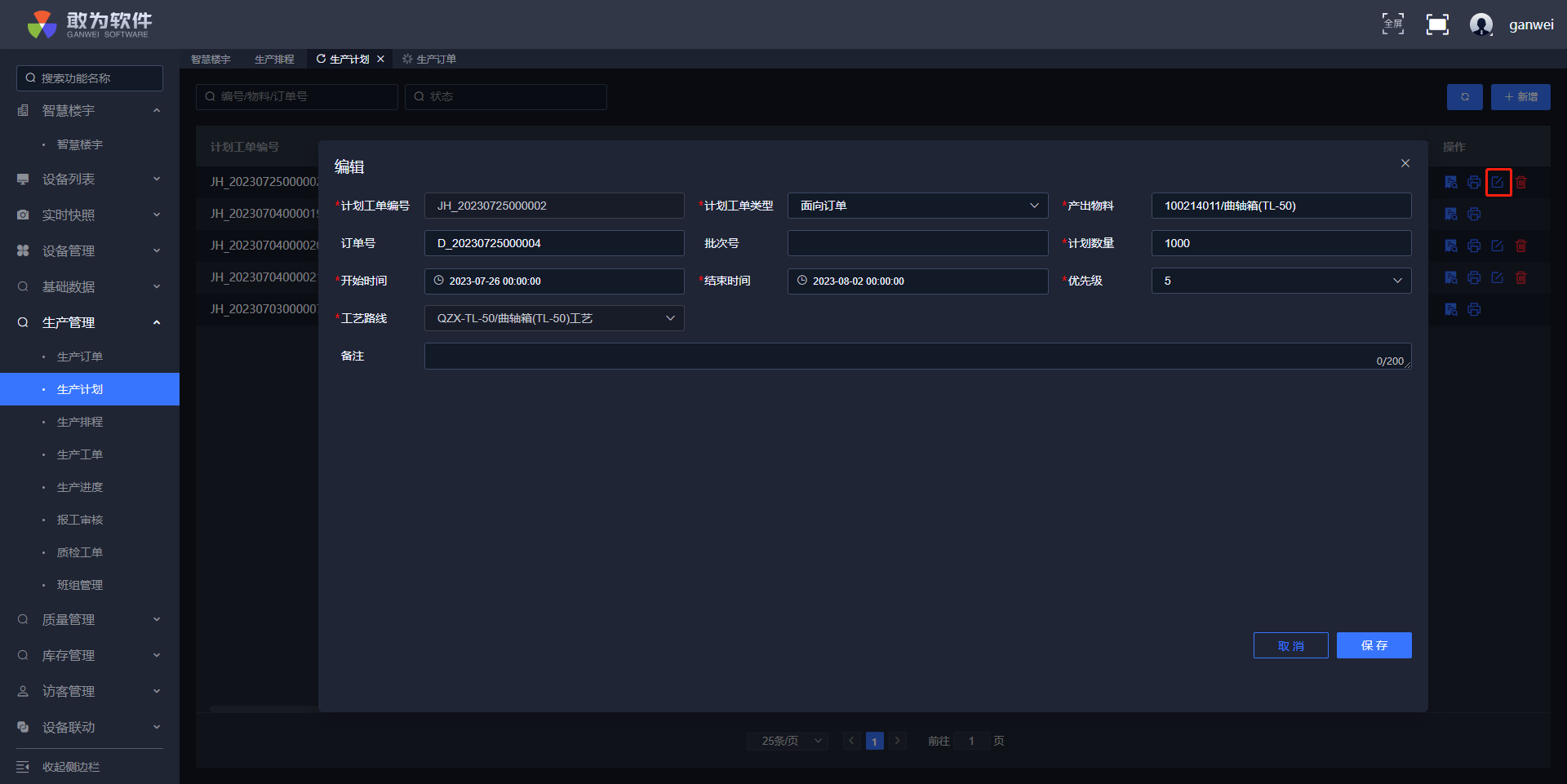Close the 编辑 dialog with X icon
The width and height of the screenshot is (1567, 784).
pos(1405,163)
